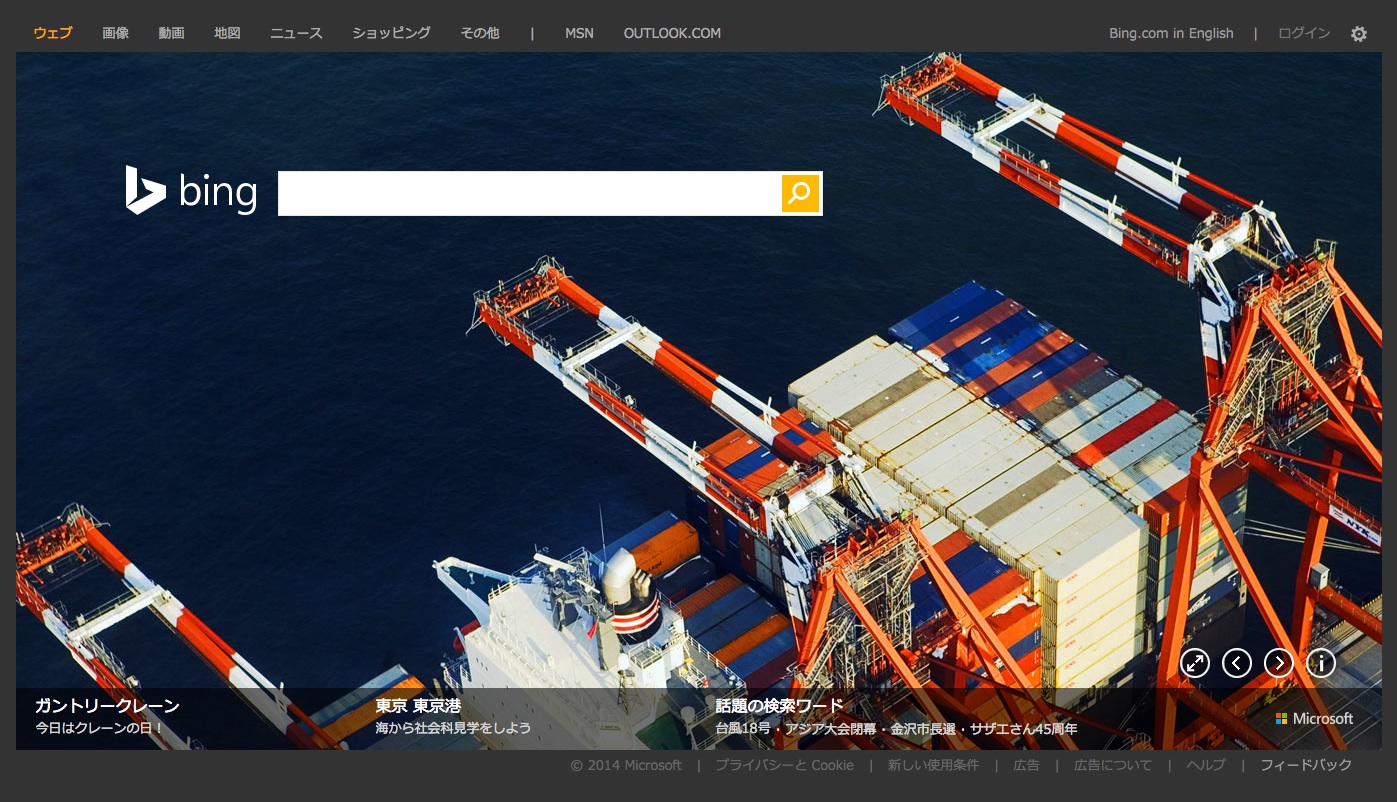Viewport: 1397px width, 802px height.
Task: Open the ニュース (News) tab
Action: coord(296,33)
